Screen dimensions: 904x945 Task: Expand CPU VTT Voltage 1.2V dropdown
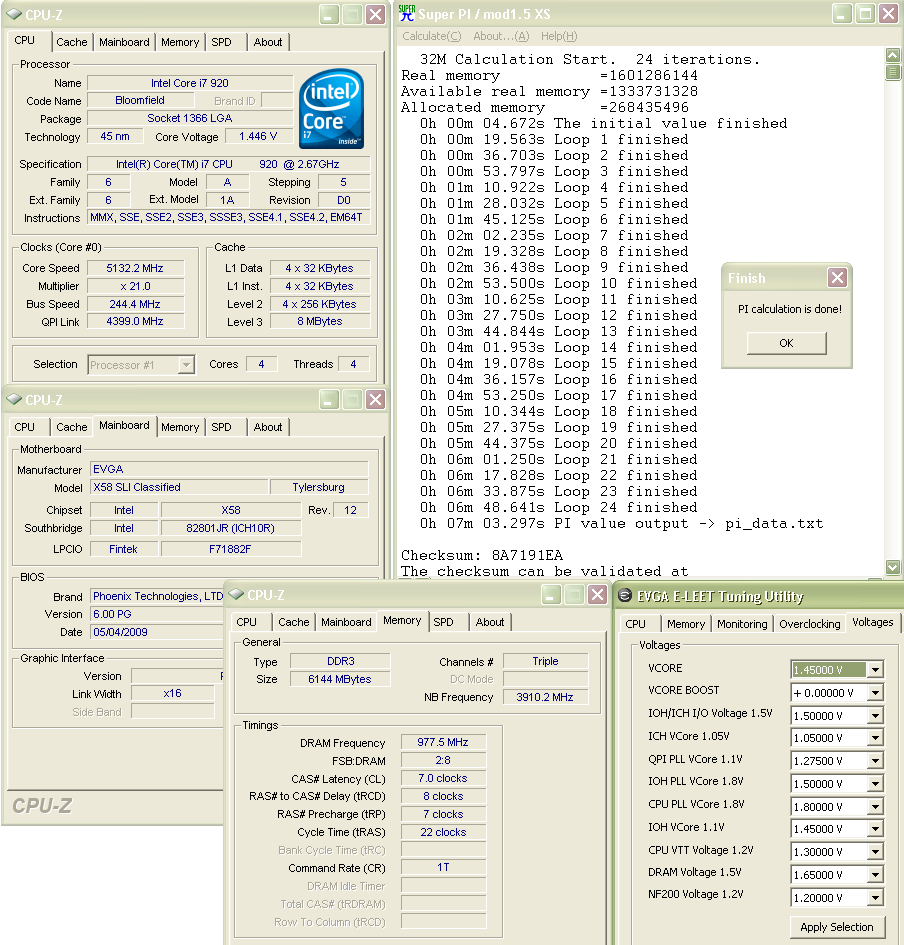[875, 852]
